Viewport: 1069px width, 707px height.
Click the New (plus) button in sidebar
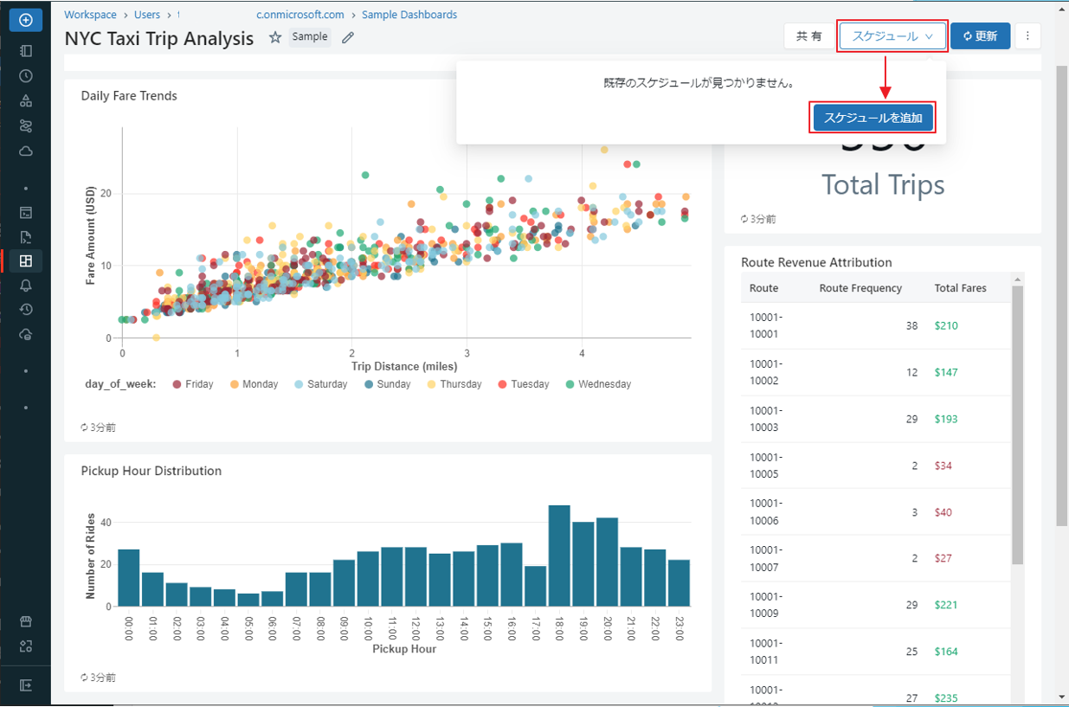(26, 20)
